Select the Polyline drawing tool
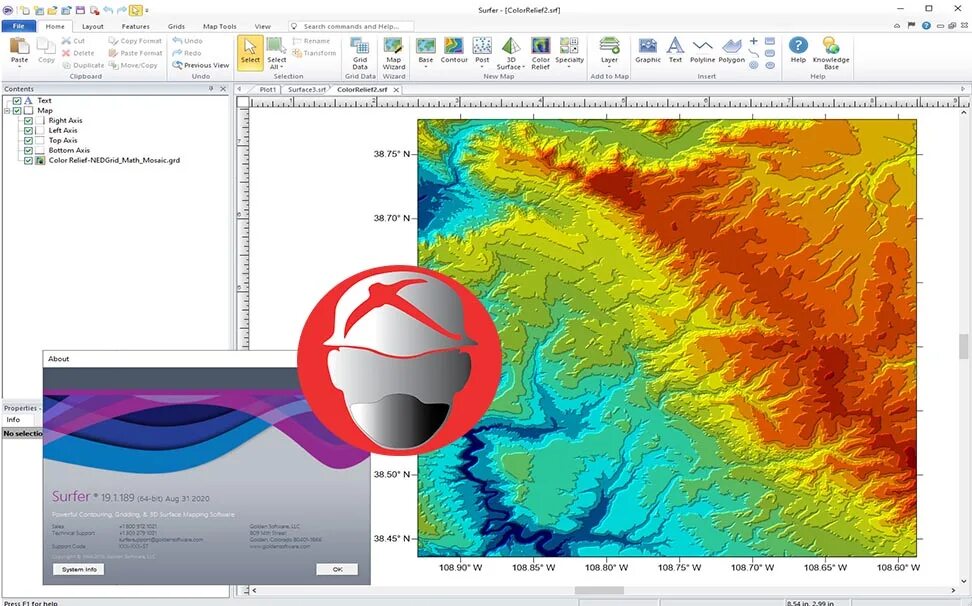972x606 pixels. pos(702,50)
